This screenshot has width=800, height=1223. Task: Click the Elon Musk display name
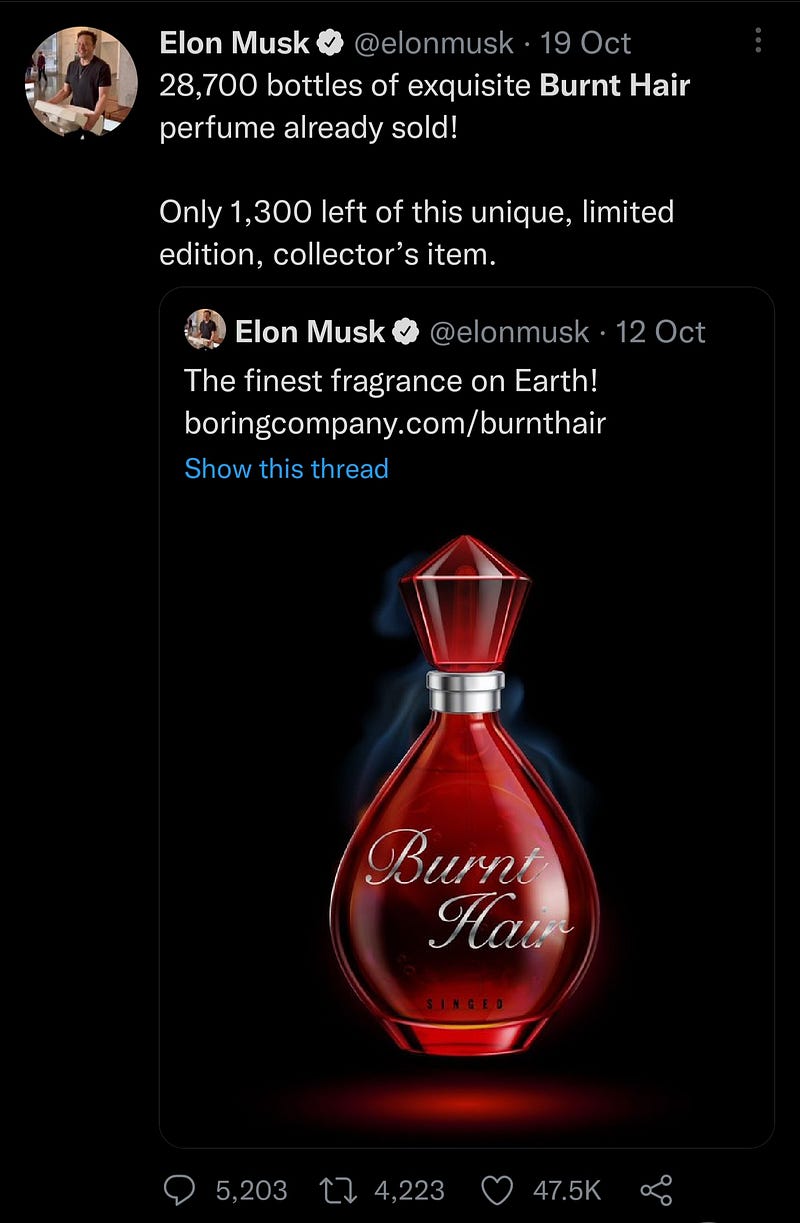click(235, 43)
